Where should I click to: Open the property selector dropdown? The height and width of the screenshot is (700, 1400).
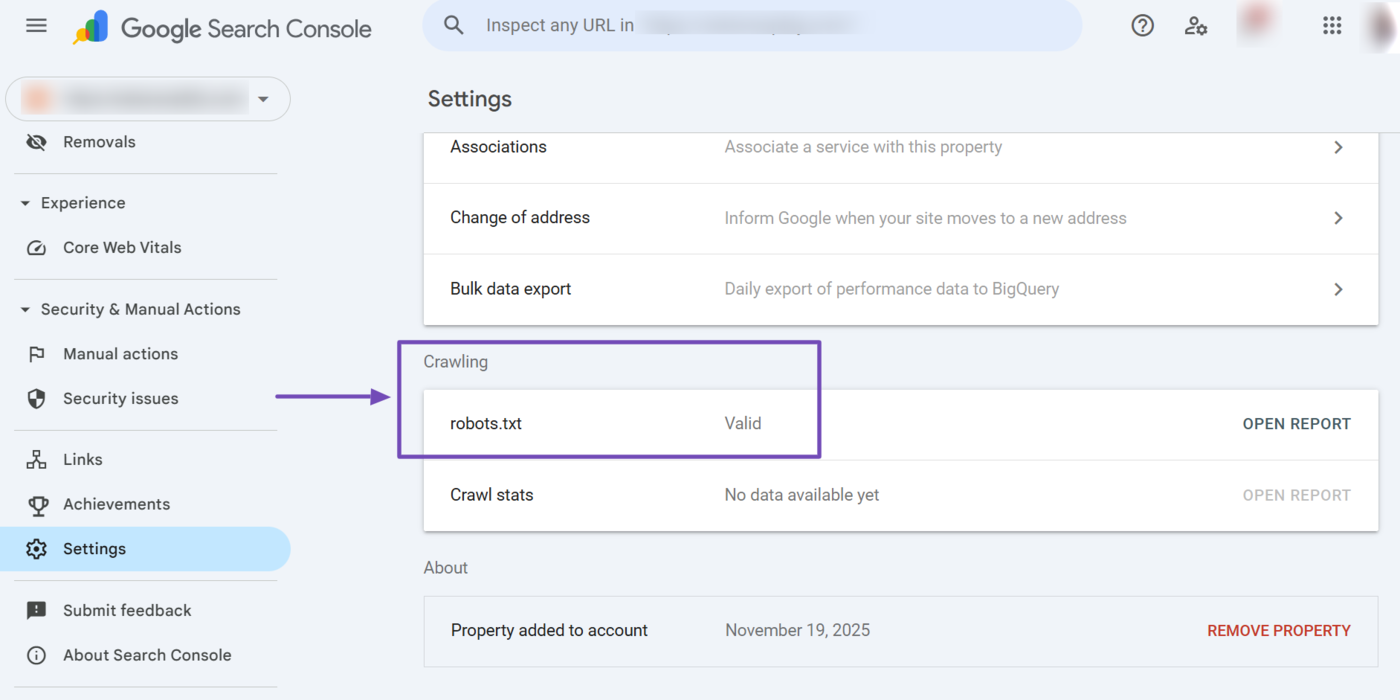263,98
